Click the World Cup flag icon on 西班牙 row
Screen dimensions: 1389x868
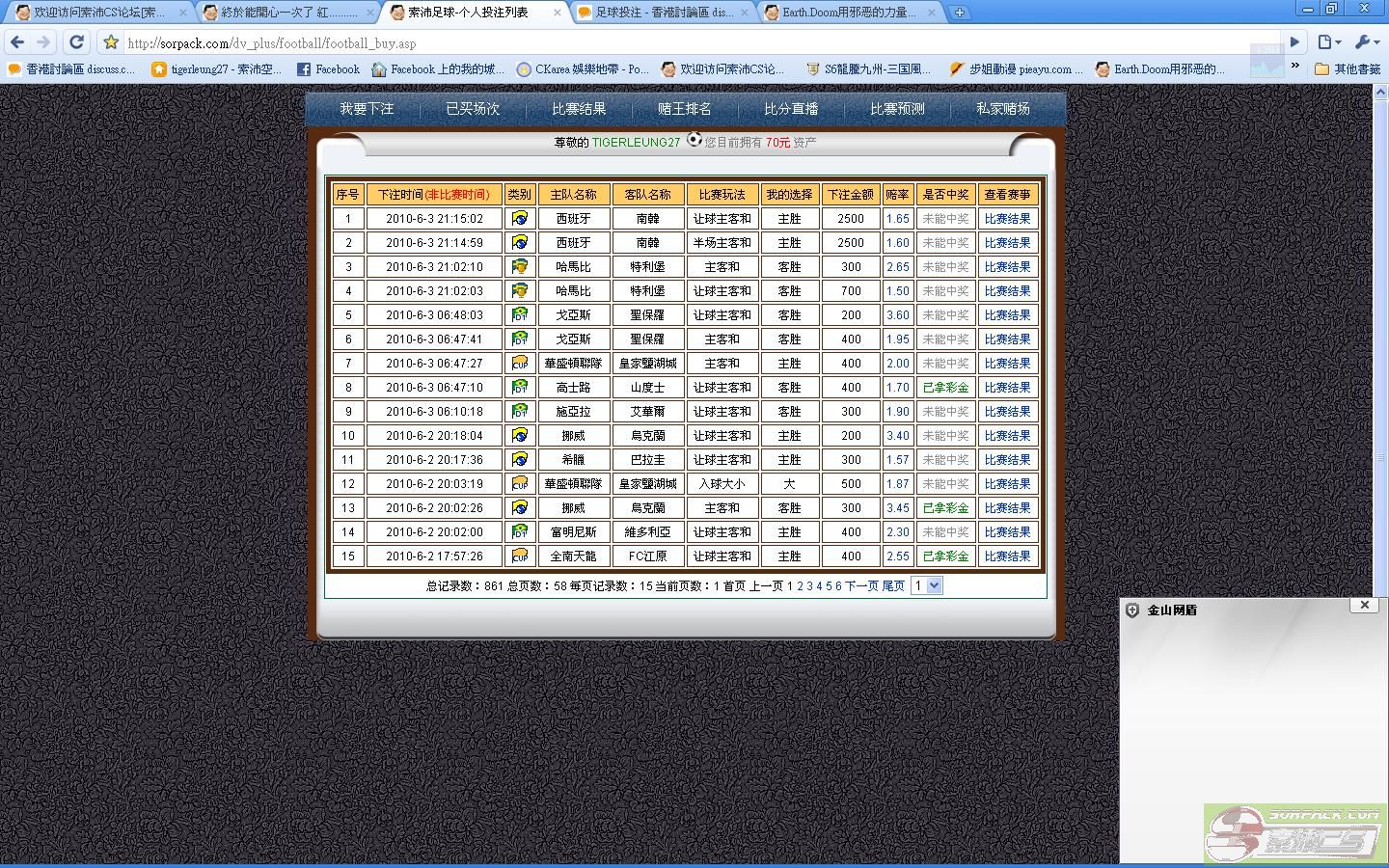pos(520,218)
